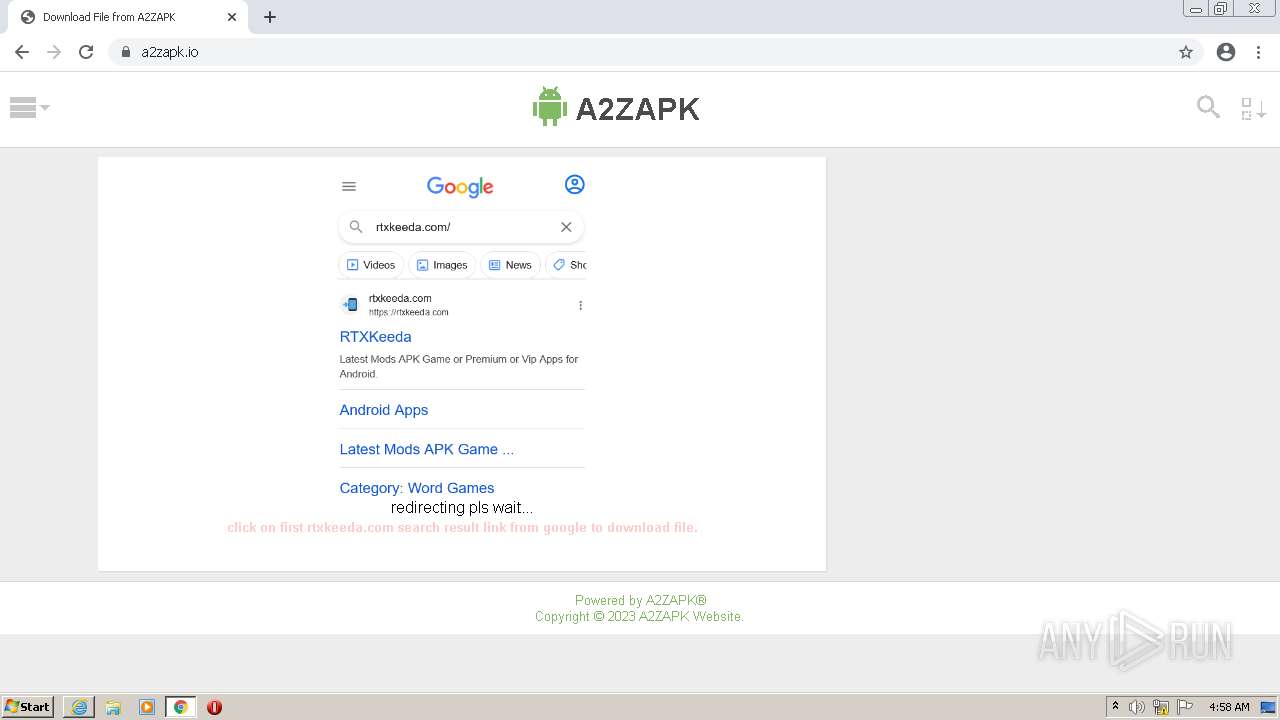Open the File Explorer taskbar icon

click(x=113, y=707)
